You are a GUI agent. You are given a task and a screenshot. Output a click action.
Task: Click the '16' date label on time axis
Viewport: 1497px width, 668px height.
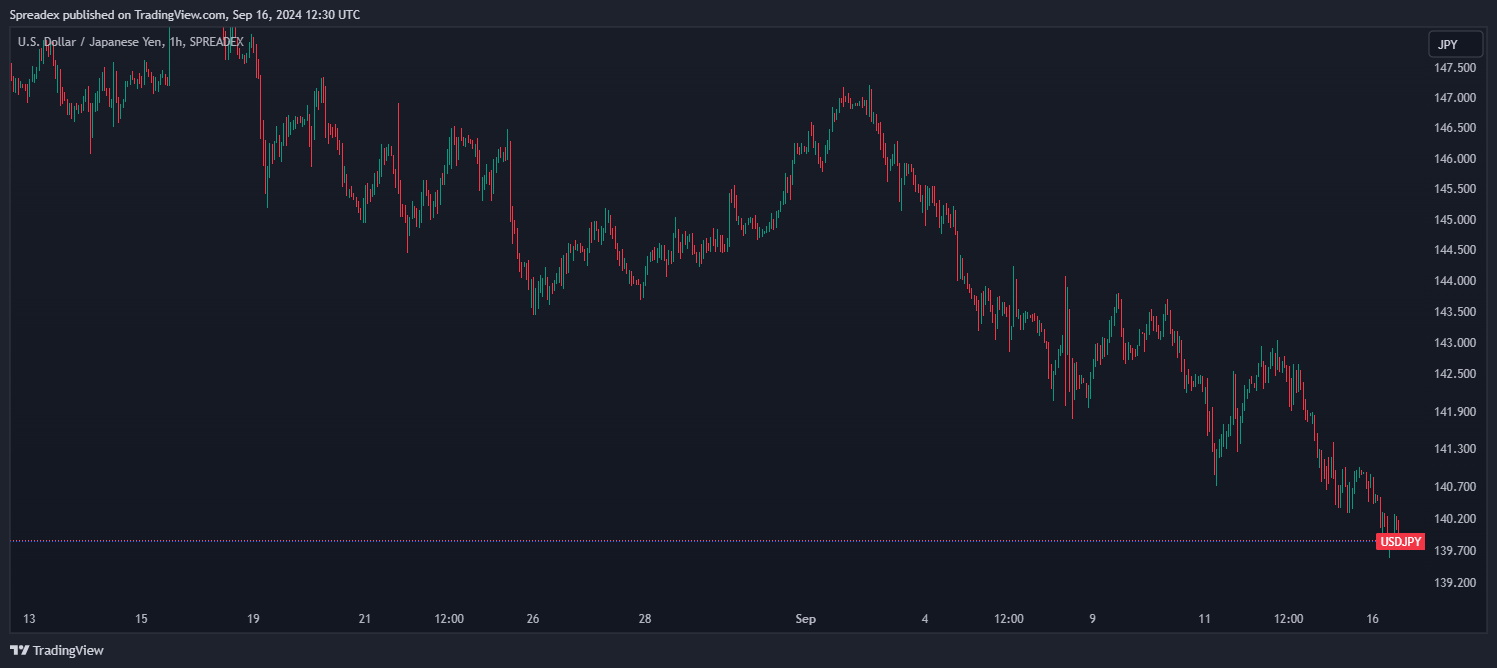[x=1373, y=619]
